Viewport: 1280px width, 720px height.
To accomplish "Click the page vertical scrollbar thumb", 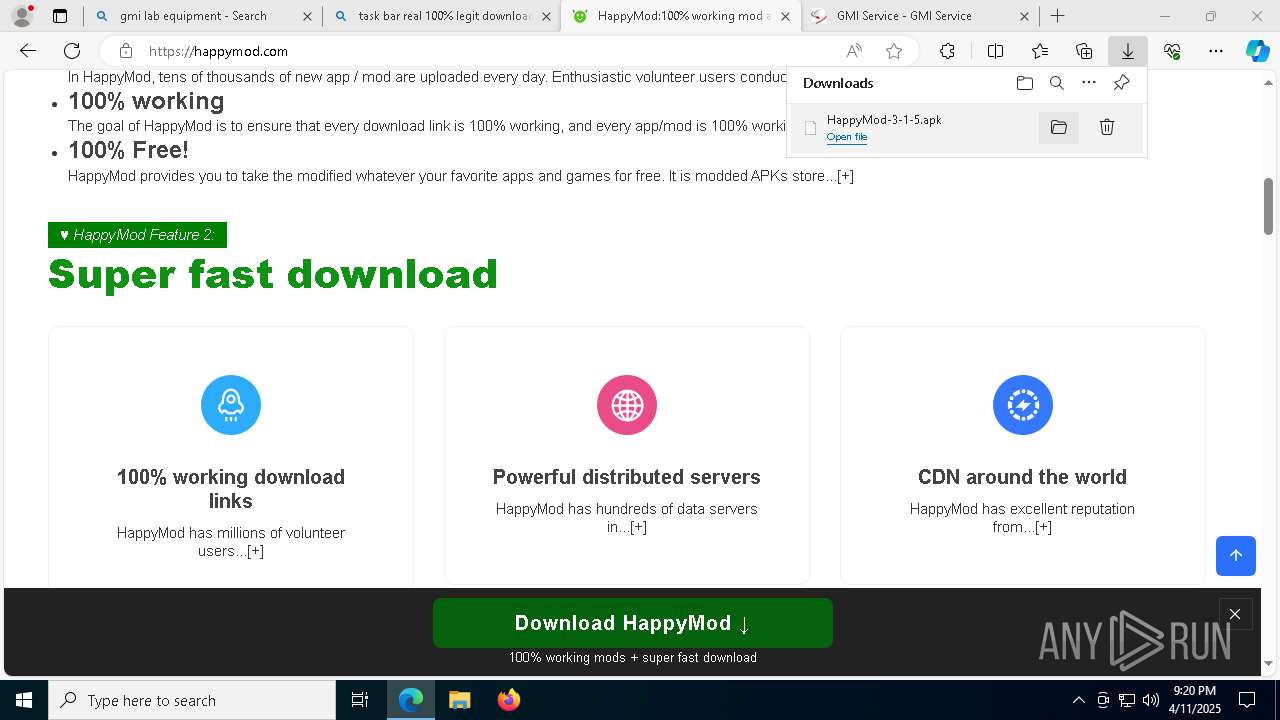I will tap(1268, 206).
